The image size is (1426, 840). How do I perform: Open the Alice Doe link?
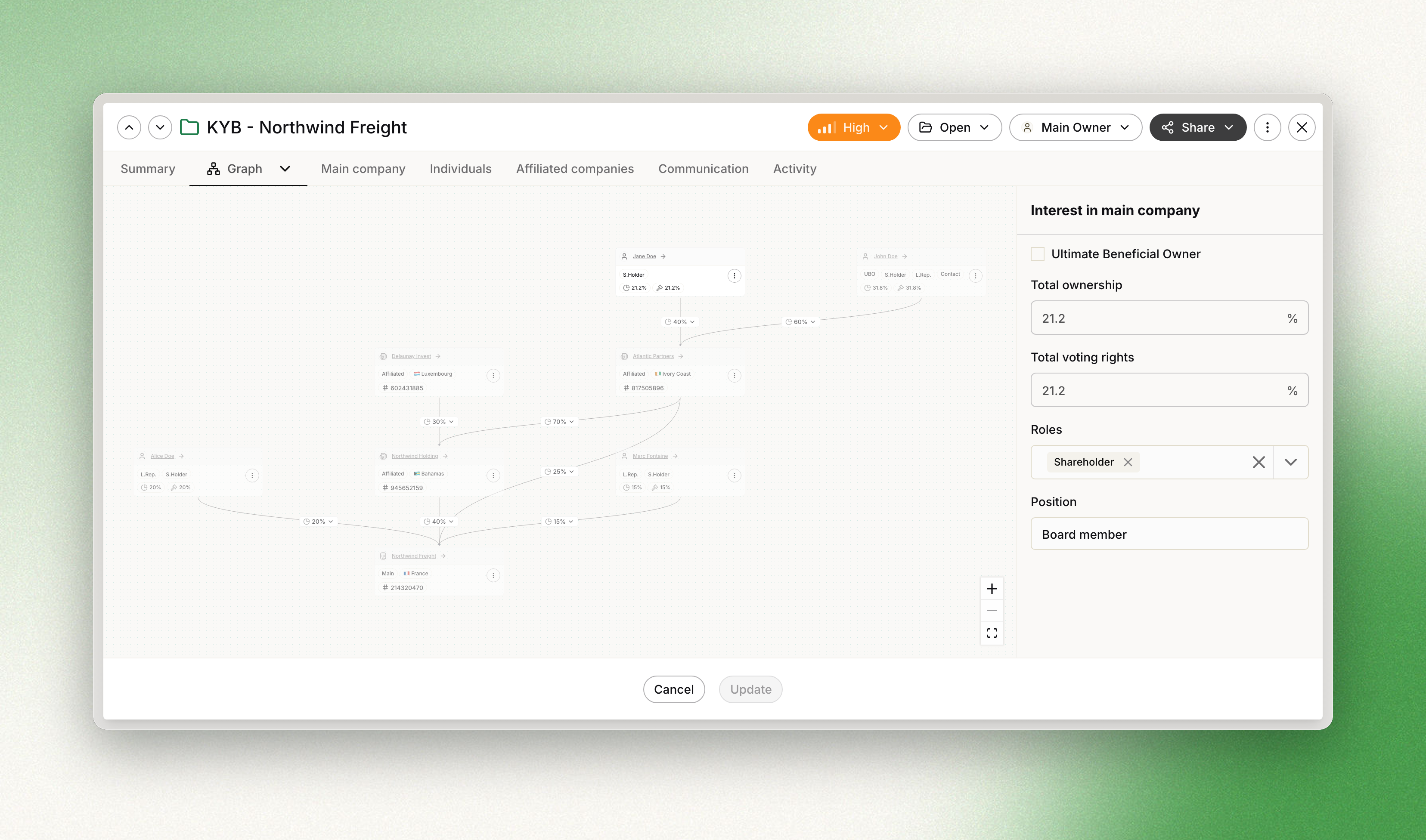(x=162, y=456)
